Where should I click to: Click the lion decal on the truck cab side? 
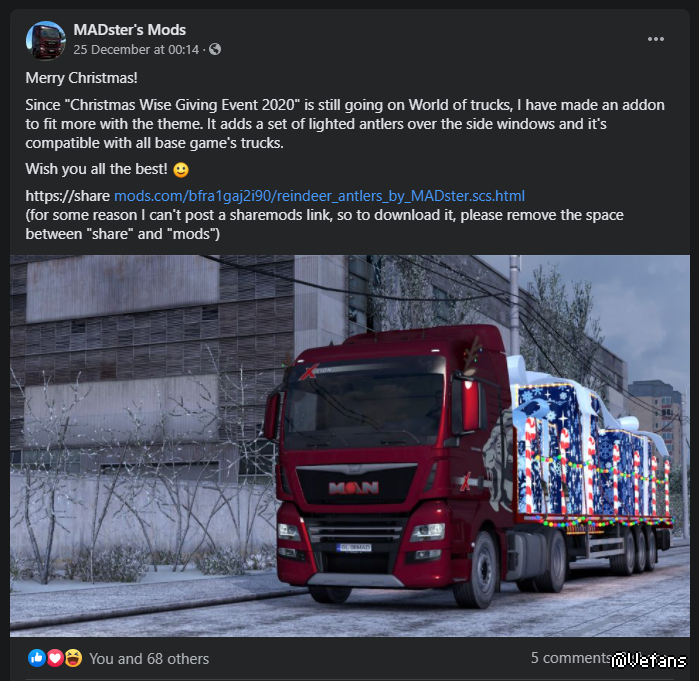point(499,464)
